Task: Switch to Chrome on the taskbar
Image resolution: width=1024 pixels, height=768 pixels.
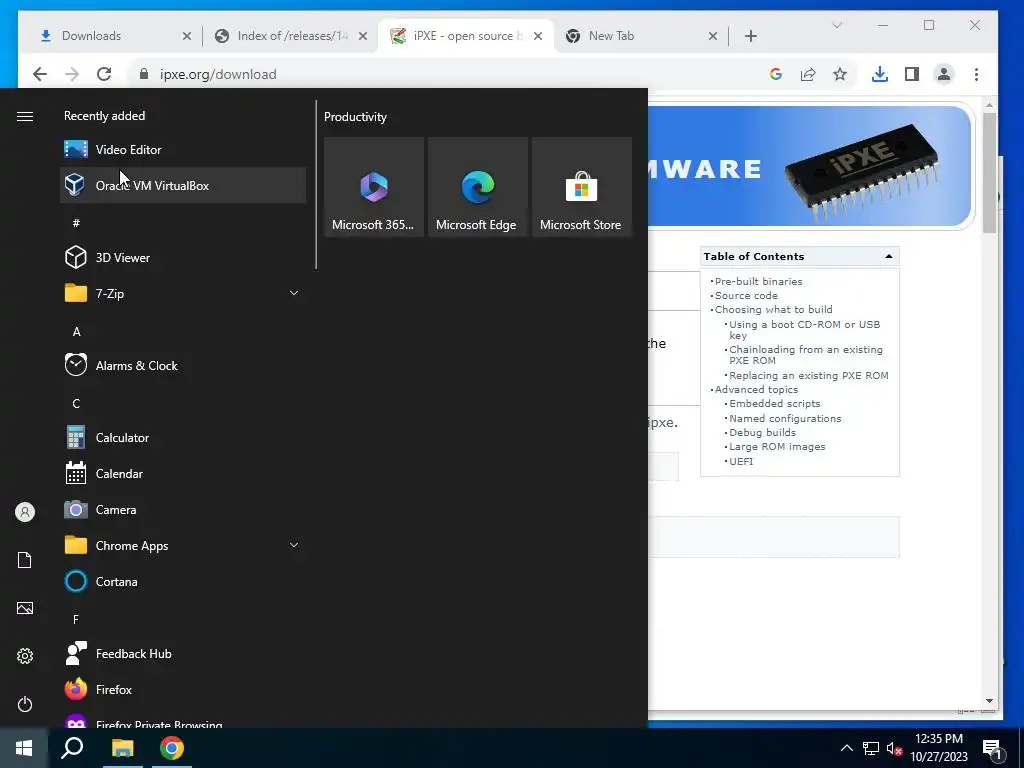Action: [x=172, y=748]
